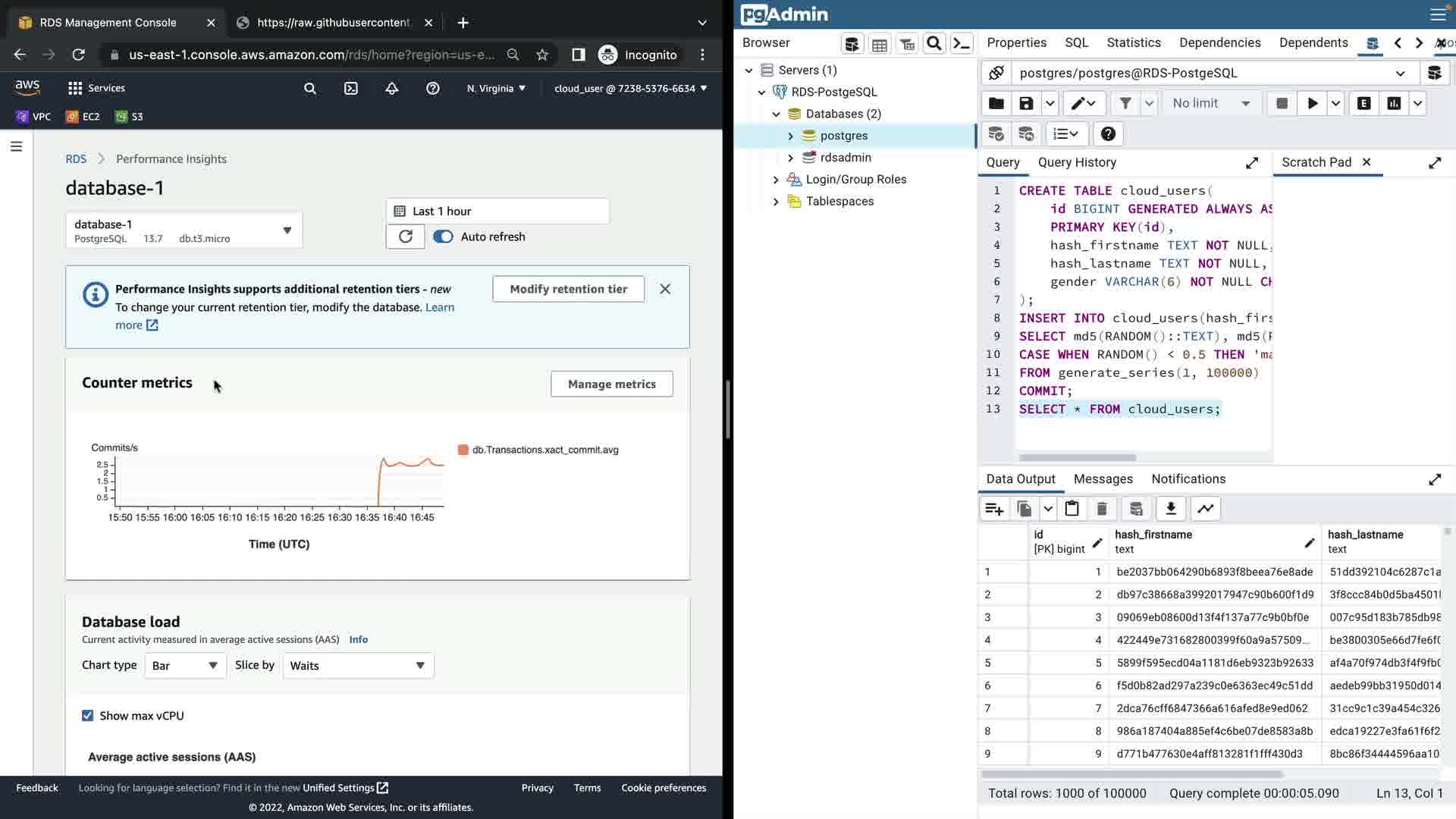Click the Explain Analyze icon

(1394, 104)
